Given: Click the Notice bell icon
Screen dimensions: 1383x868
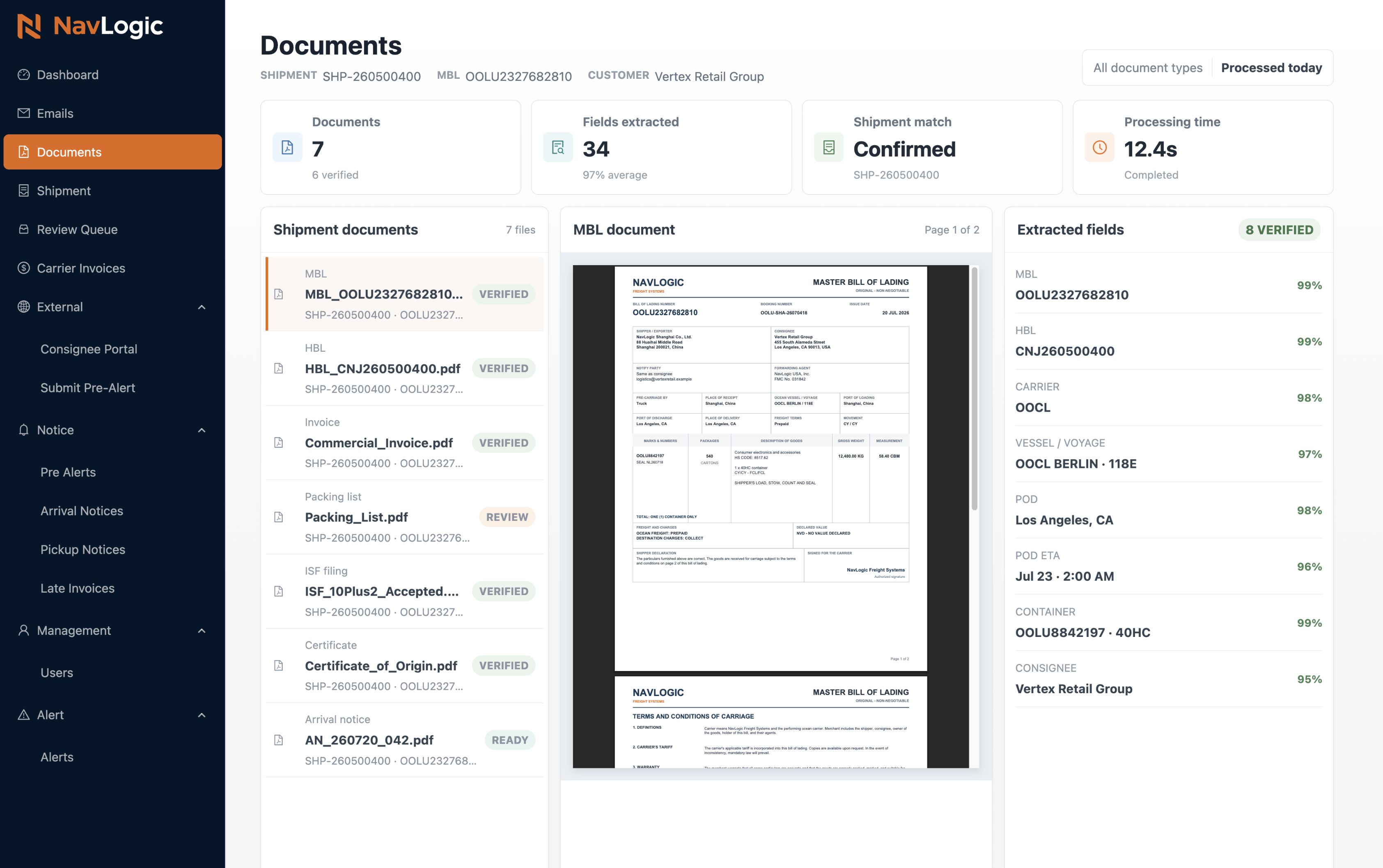Looking at the screenshot, I should 23,430.
